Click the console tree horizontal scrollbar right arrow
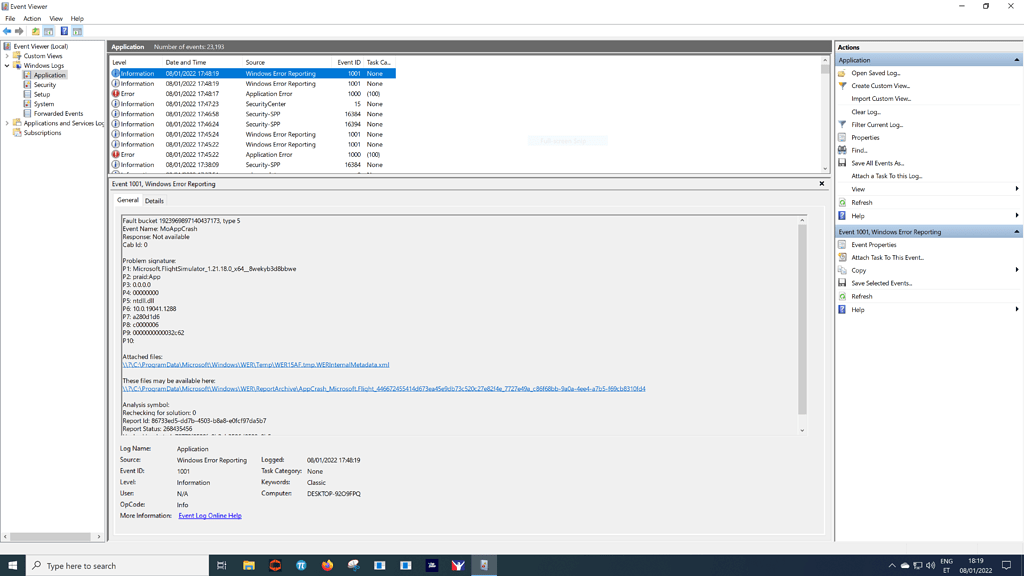Viewport: 1024px width, 576px height. [x=99, y=537]
